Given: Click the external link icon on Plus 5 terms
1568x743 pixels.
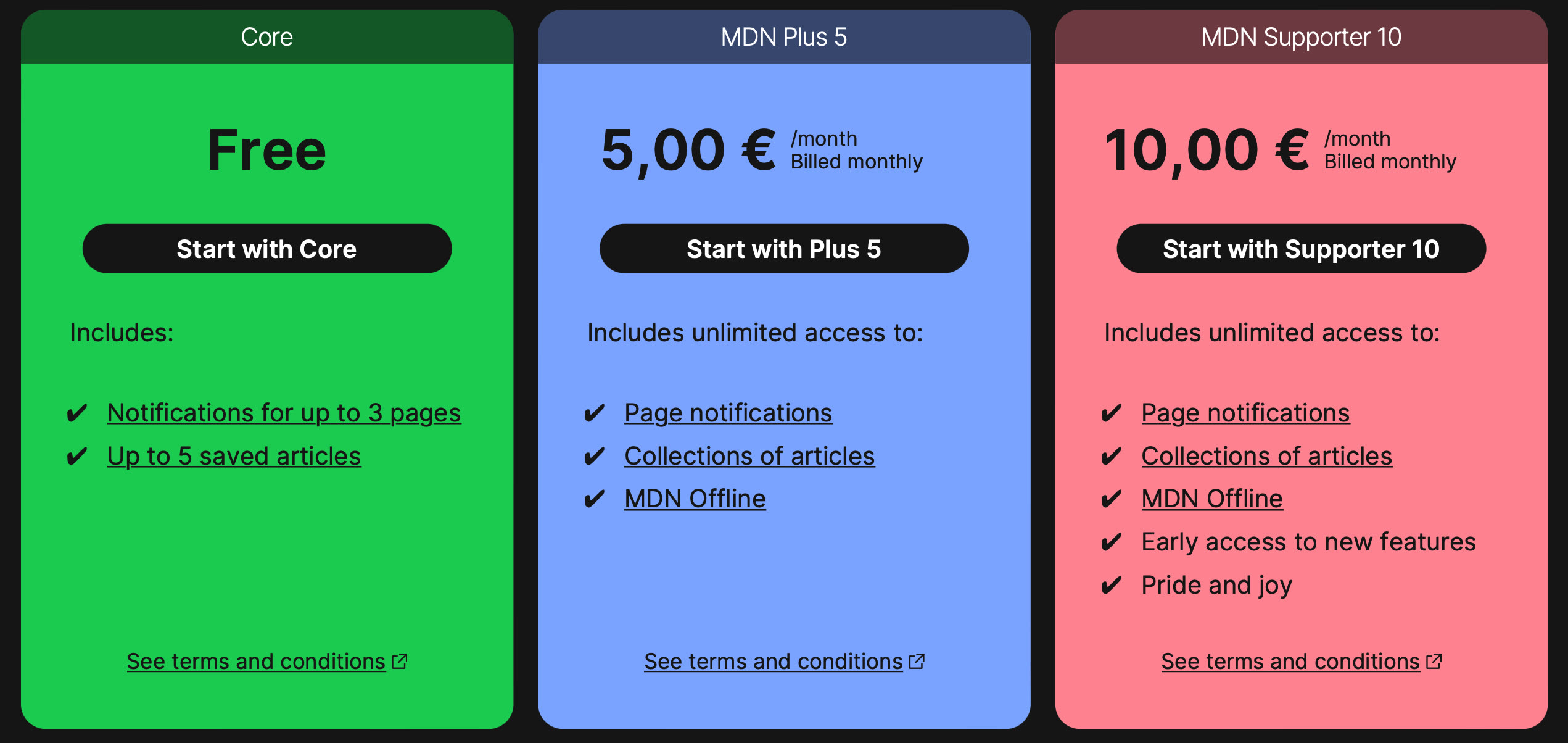Looking at the screenshot, I should click(918, 660).
